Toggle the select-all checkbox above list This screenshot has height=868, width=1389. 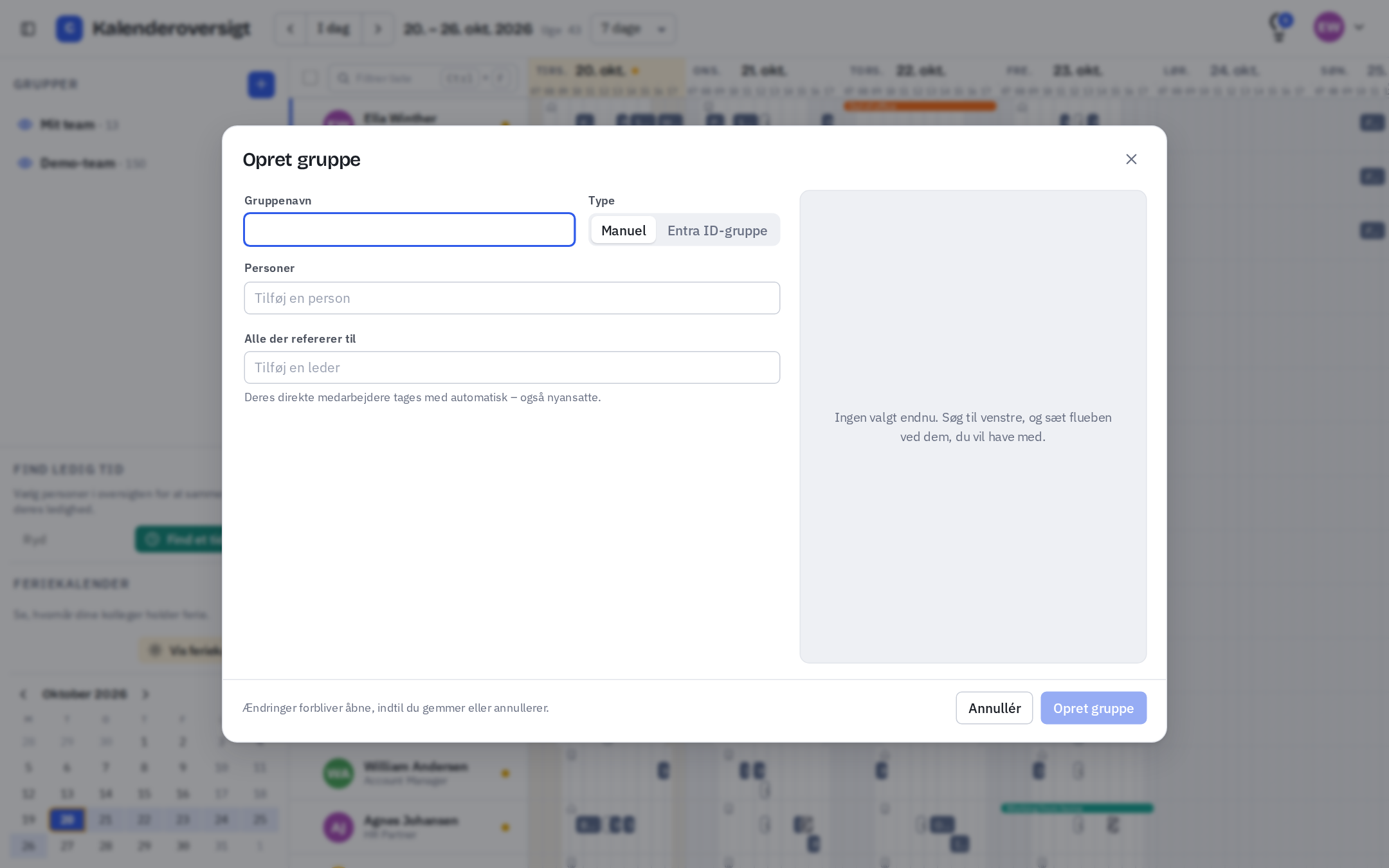pyautogui.click(x=310, y=78)
